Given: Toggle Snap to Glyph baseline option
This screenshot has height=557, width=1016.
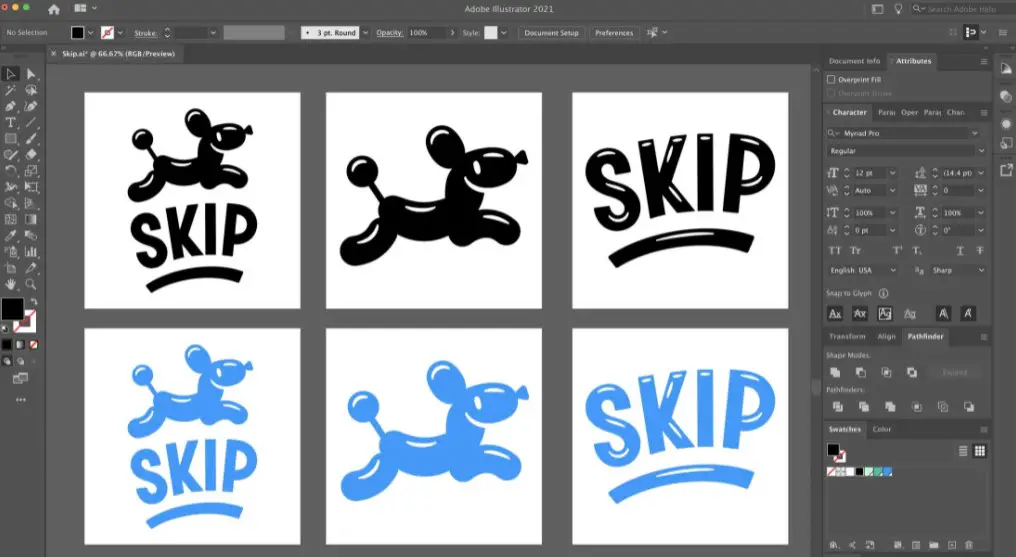Looking at the screenshot, I should coord(835,313).
